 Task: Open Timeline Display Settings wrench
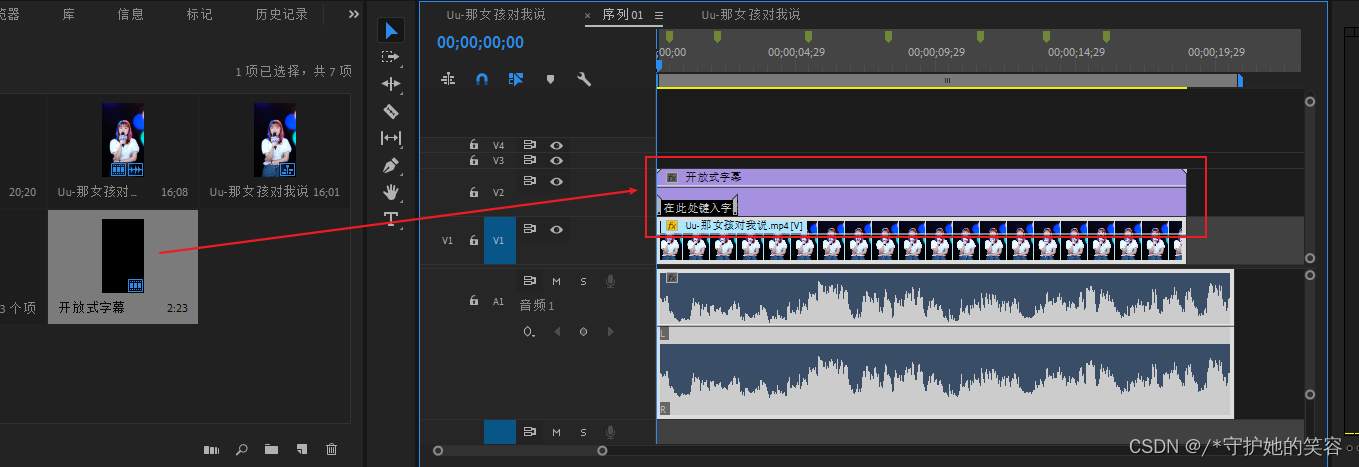point(584,78)
